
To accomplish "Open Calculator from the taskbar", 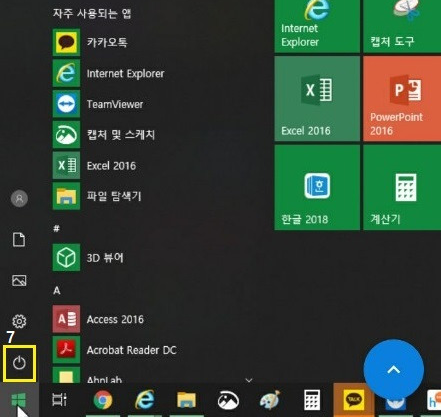I will (x=312, y=400).
